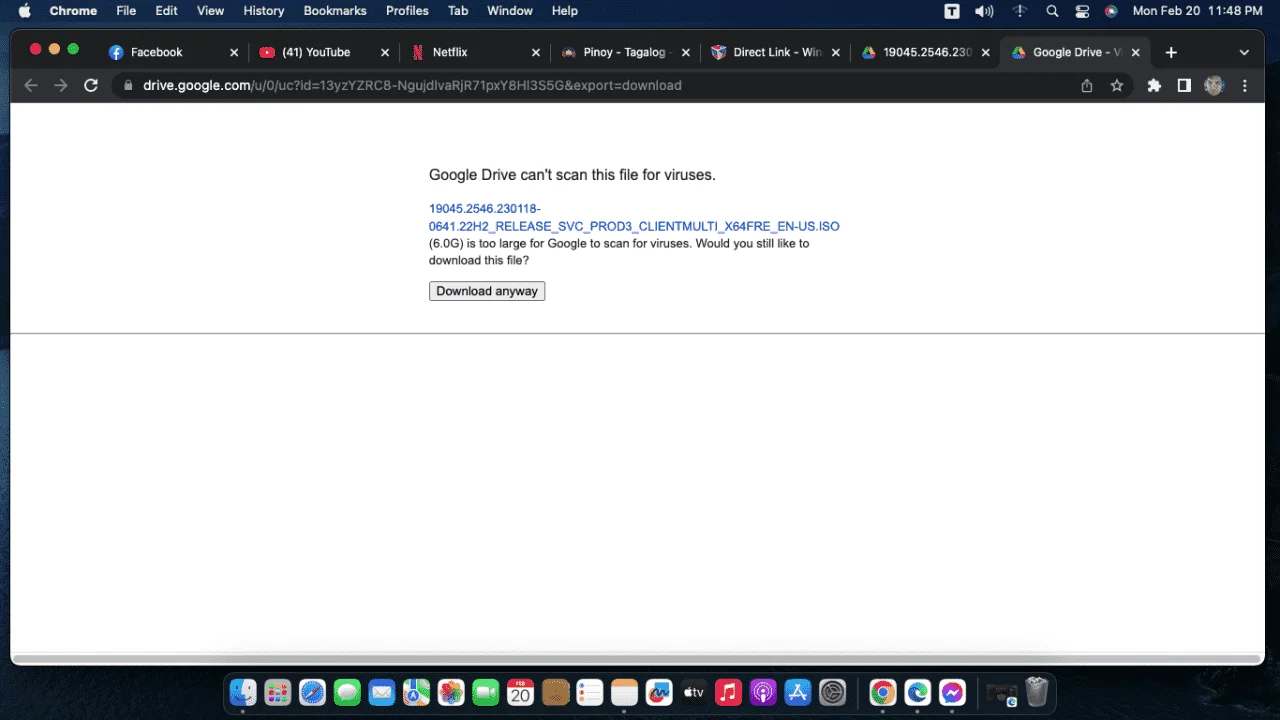Open Mail from the Dock
1280x720 pixels.
[x=381, y=692]
